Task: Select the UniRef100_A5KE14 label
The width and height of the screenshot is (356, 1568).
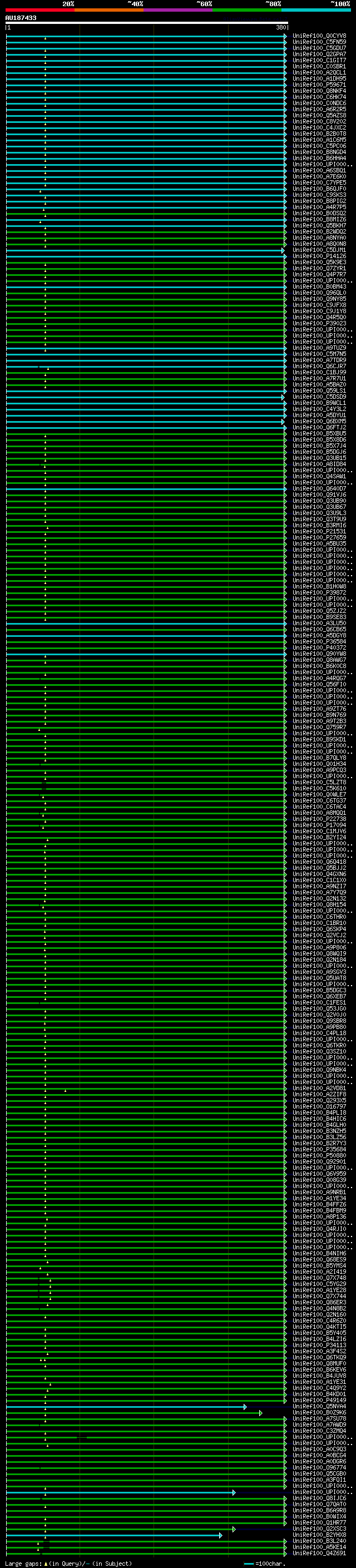Action: (319, 1547)
